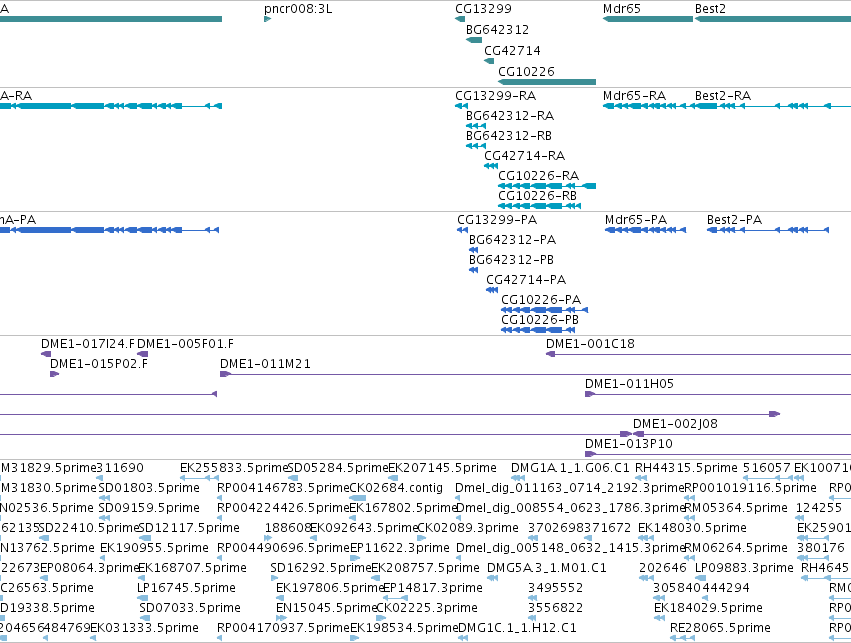Click the DMG5A.3_1.M01.C1 EST label
Screen dimensions: 851x643
point(547,569)
